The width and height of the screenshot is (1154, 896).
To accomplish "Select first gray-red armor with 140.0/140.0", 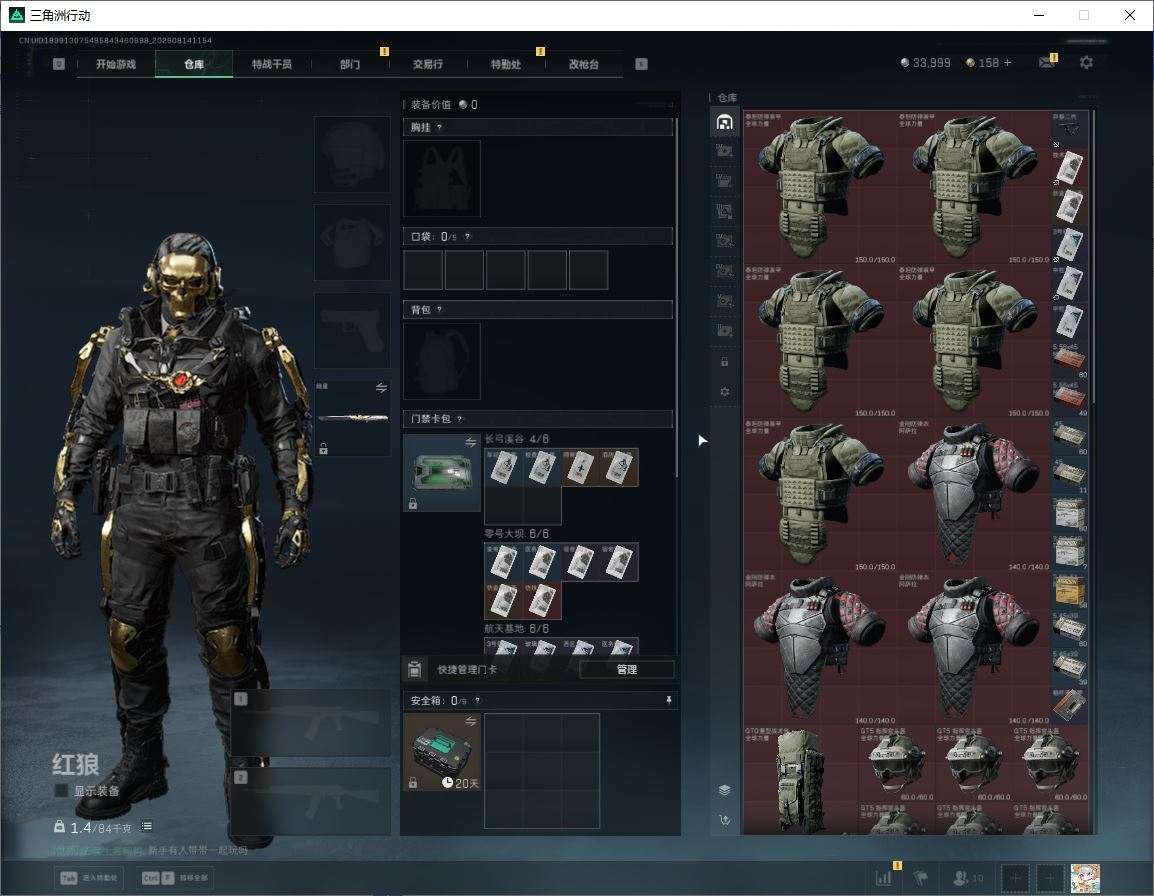I will (x=973, y=495).
